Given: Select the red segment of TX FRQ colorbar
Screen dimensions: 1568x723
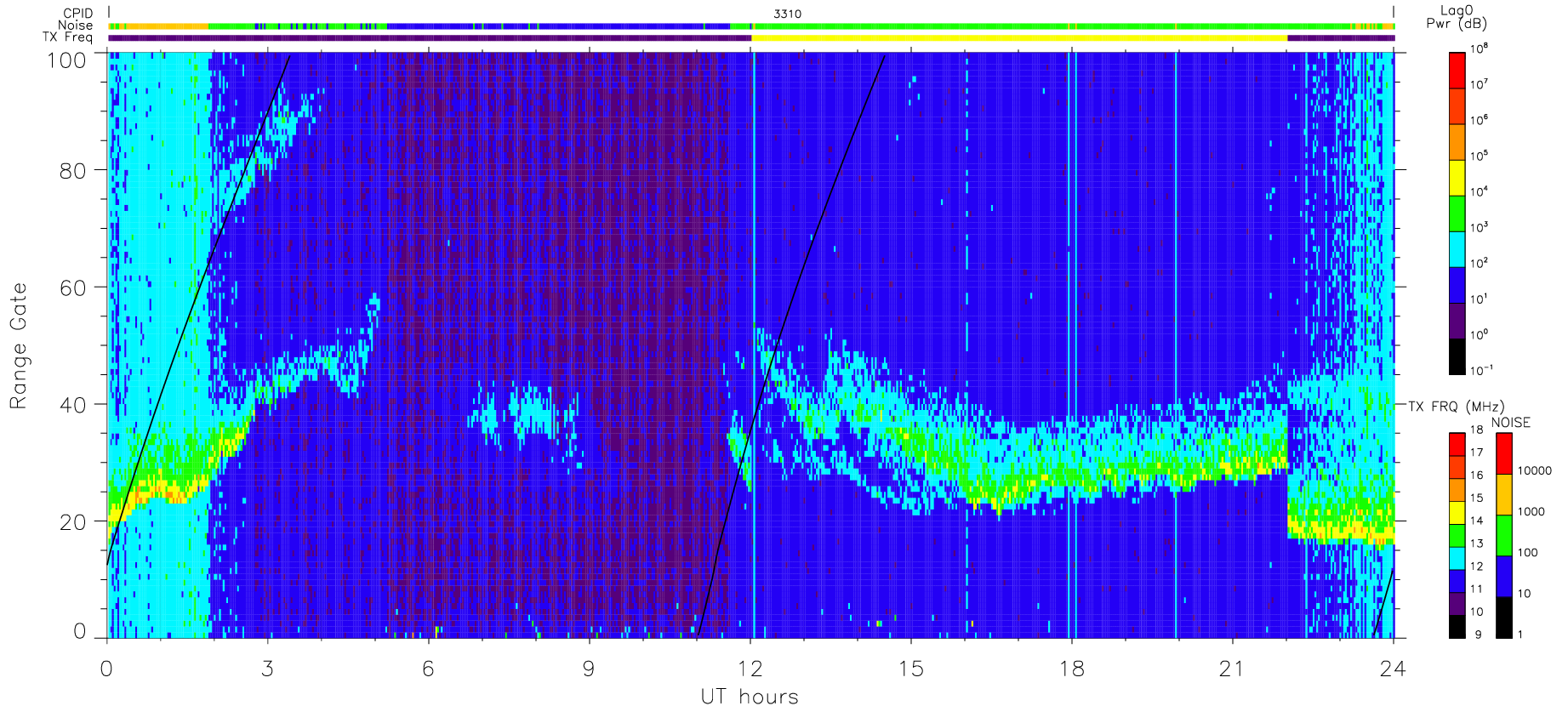Looking at the screenshot, I should (x=1457, y=444).
